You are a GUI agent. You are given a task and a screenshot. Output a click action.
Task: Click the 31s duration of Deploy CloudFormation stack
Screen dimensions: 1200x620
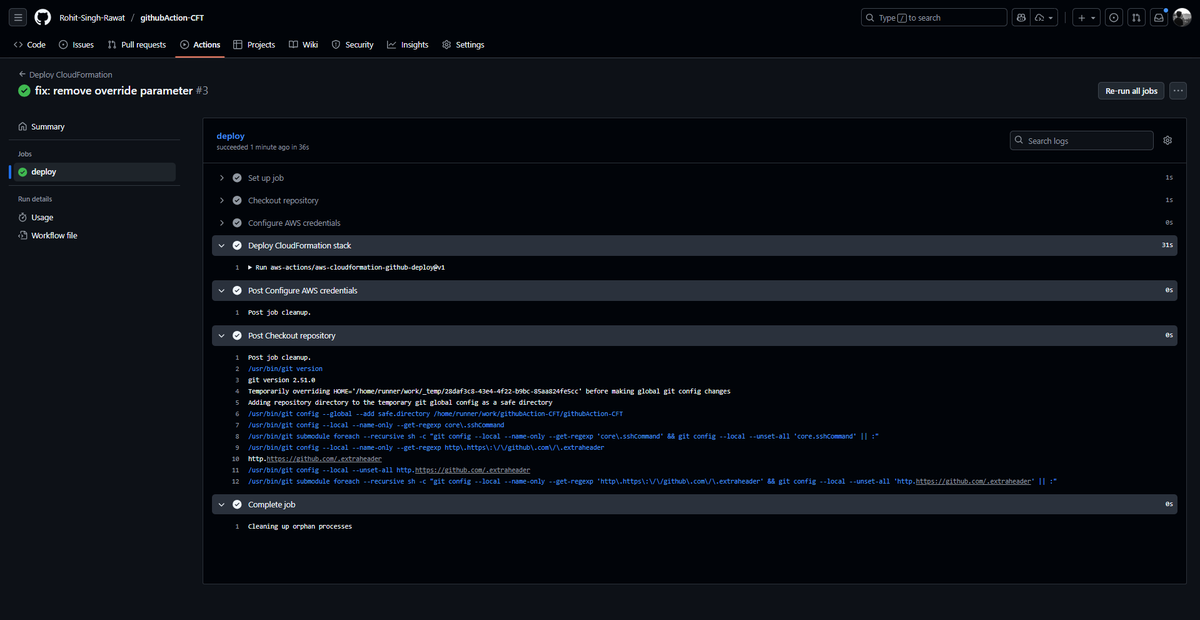point(1167,245)
